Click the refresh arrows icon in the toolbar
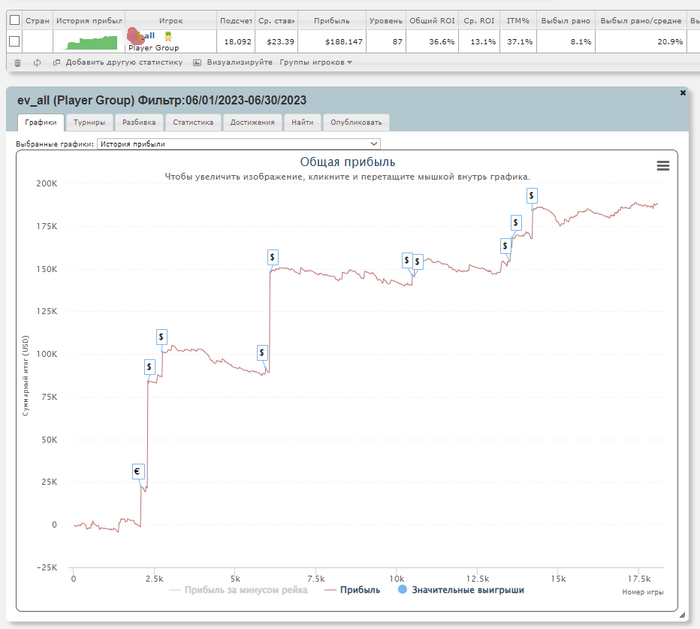 point(37,63)
